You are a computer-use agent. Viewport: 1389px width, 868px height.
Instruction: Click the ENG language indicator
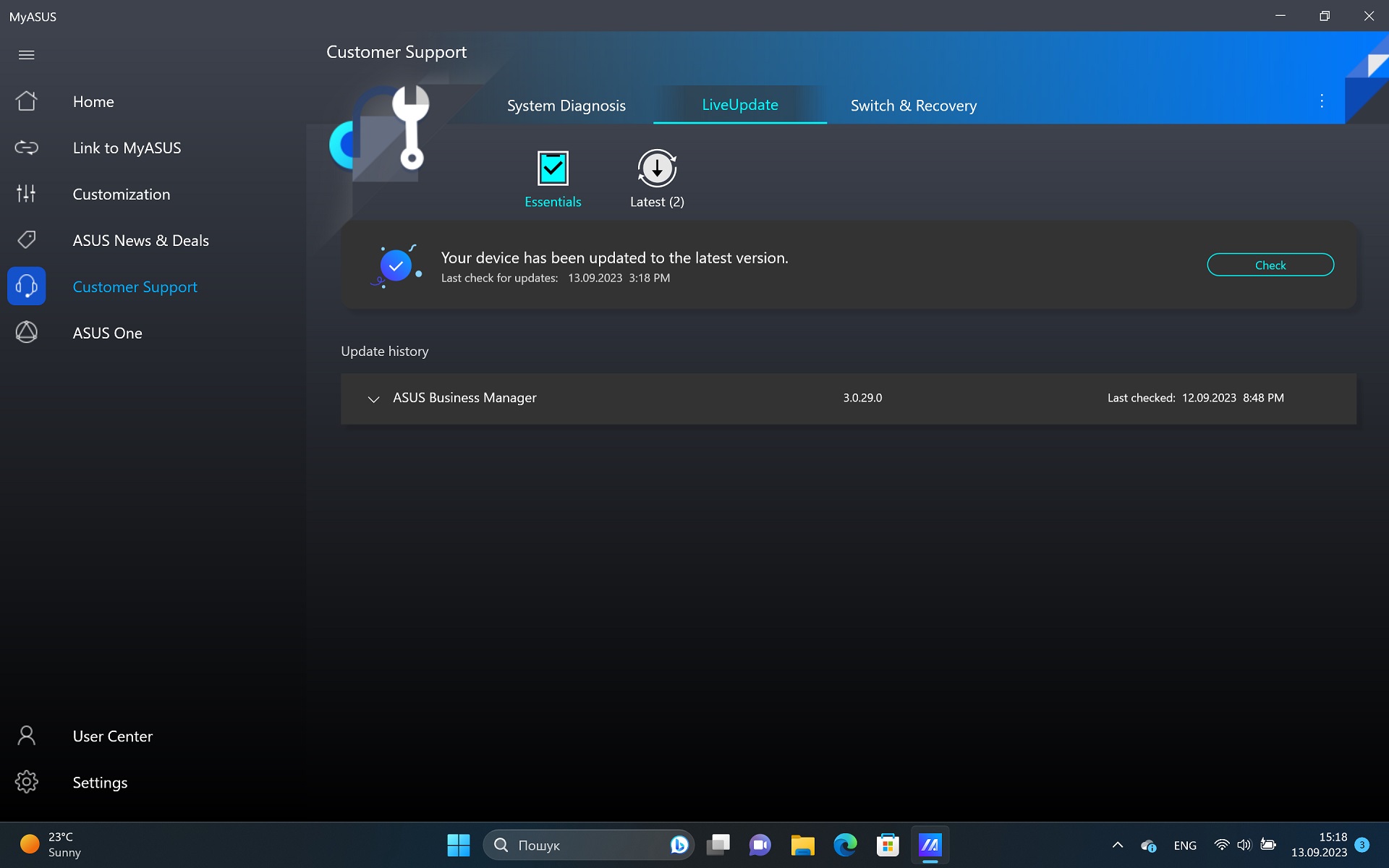[x=1185, y=846]
